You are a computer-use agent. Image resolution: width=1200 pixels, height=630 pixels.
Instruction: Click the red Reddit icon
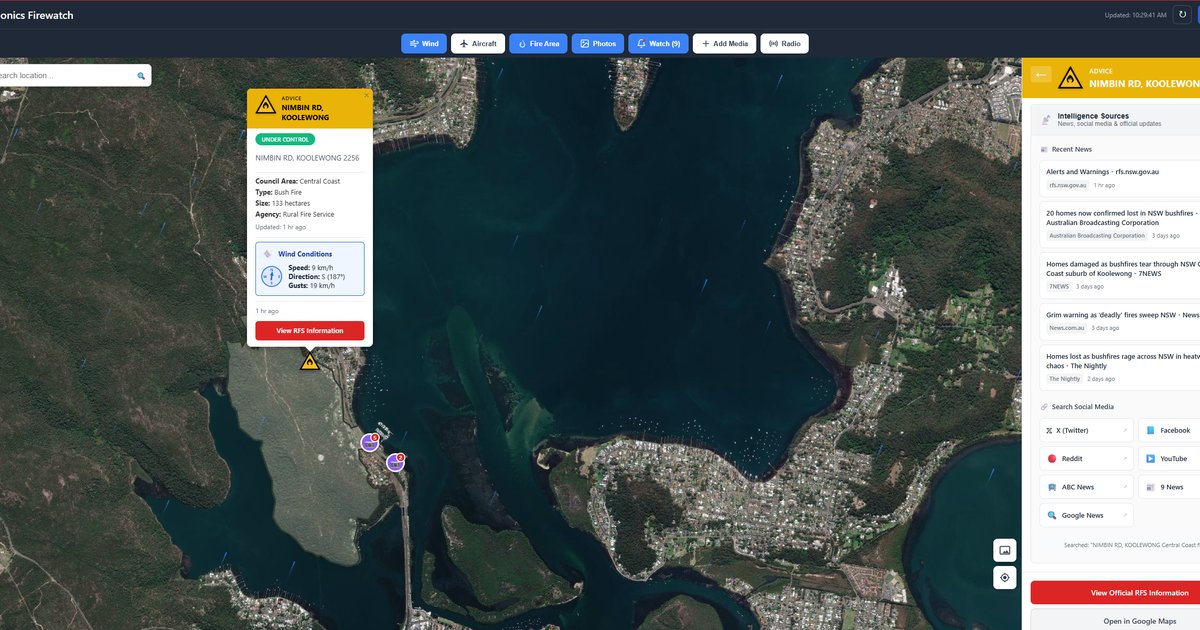pos(1051,458)
